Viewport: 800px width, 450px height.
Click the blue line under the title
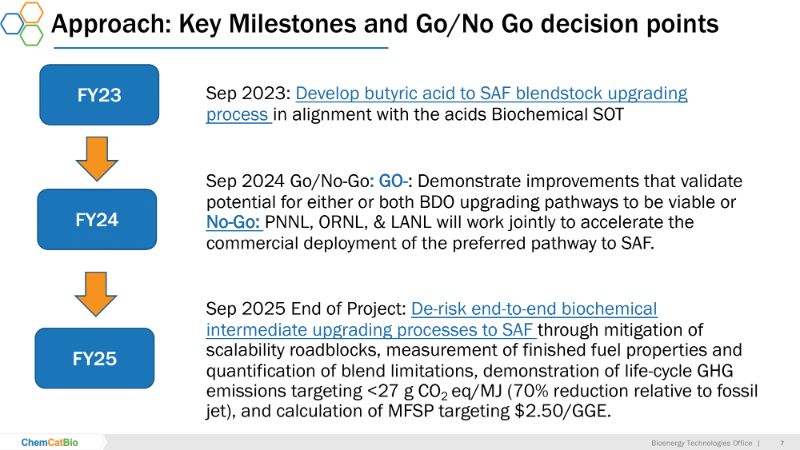(220, 47)
